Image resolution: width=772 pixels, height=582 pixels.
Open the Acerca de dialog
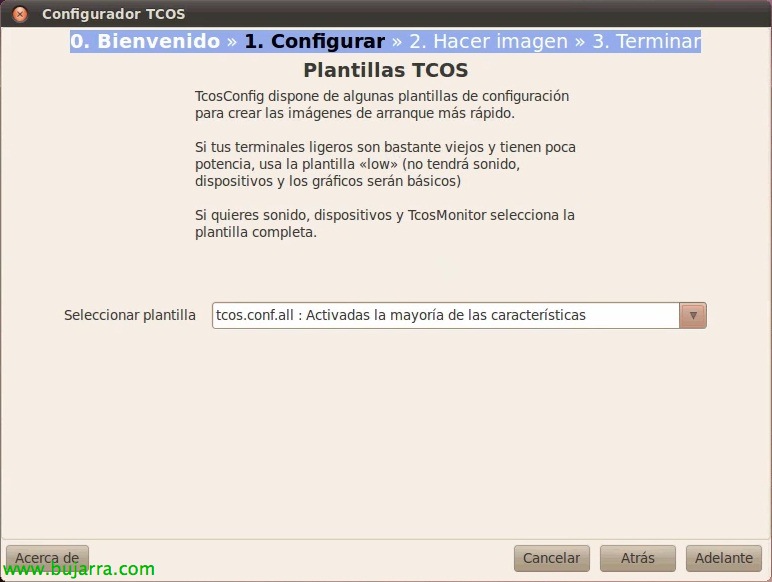(47, 558)
